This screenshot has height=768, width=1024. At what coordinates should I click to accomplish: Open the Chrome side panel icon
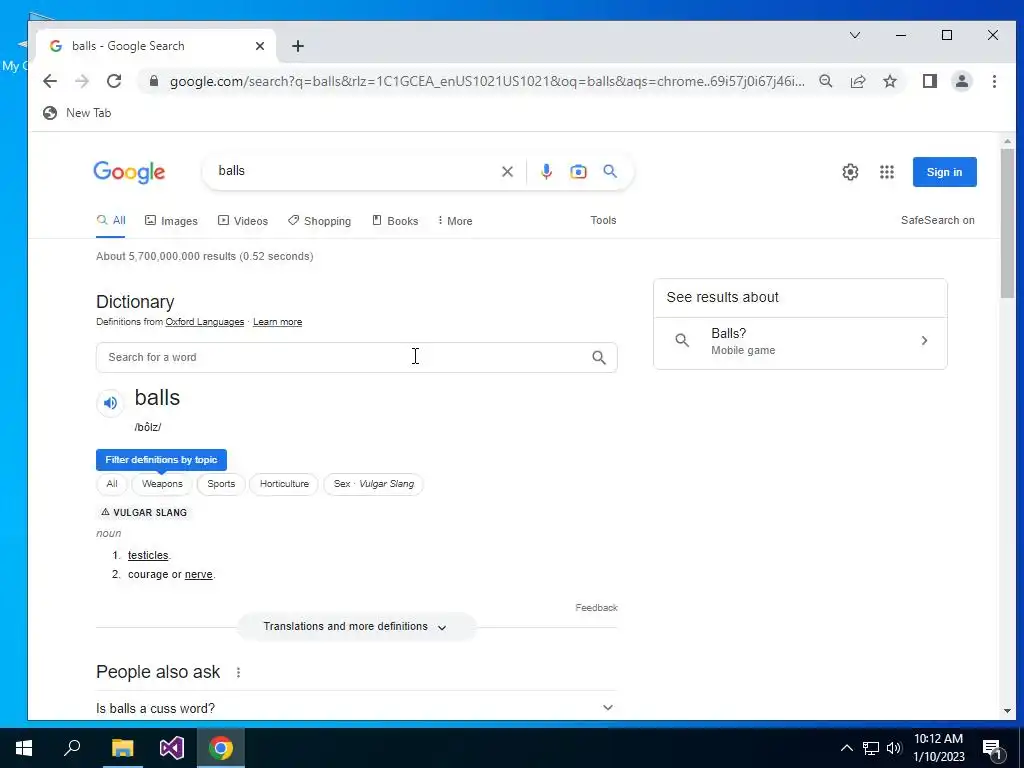pyautogui.click(x=929, y=81)
